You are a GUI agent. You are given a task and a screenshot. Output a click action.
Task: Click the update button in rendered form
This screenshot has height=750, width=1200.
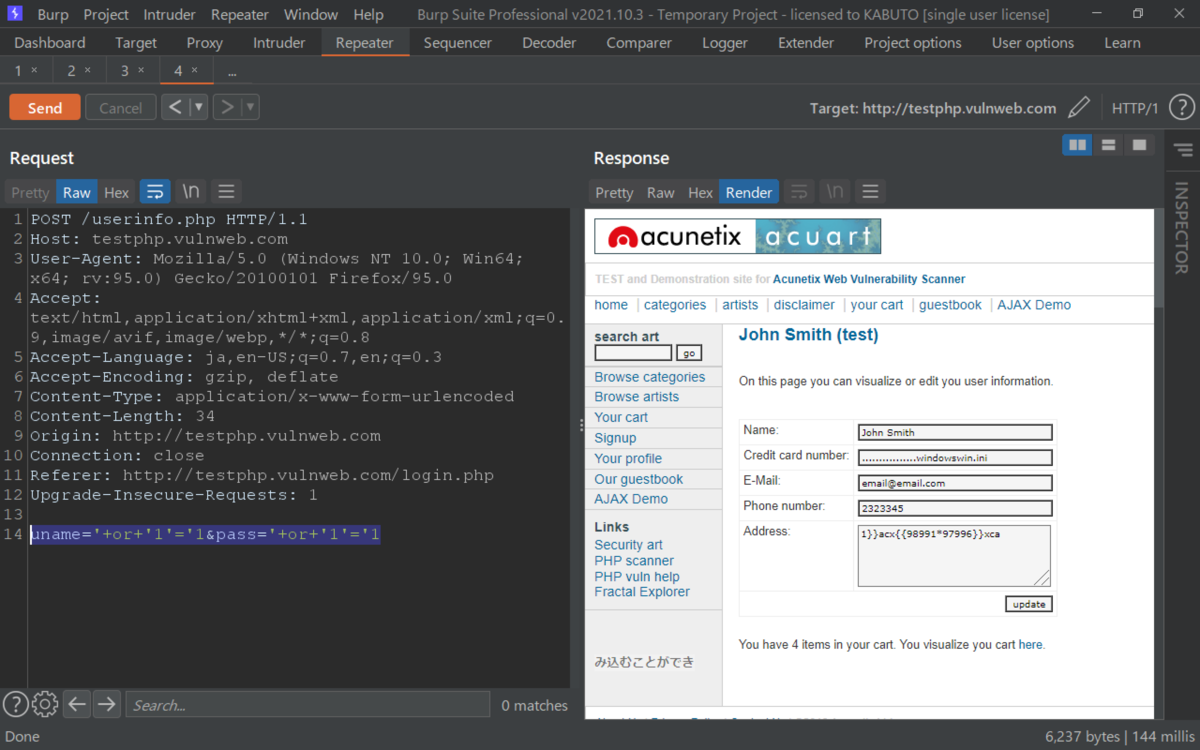coord(1029,604)
